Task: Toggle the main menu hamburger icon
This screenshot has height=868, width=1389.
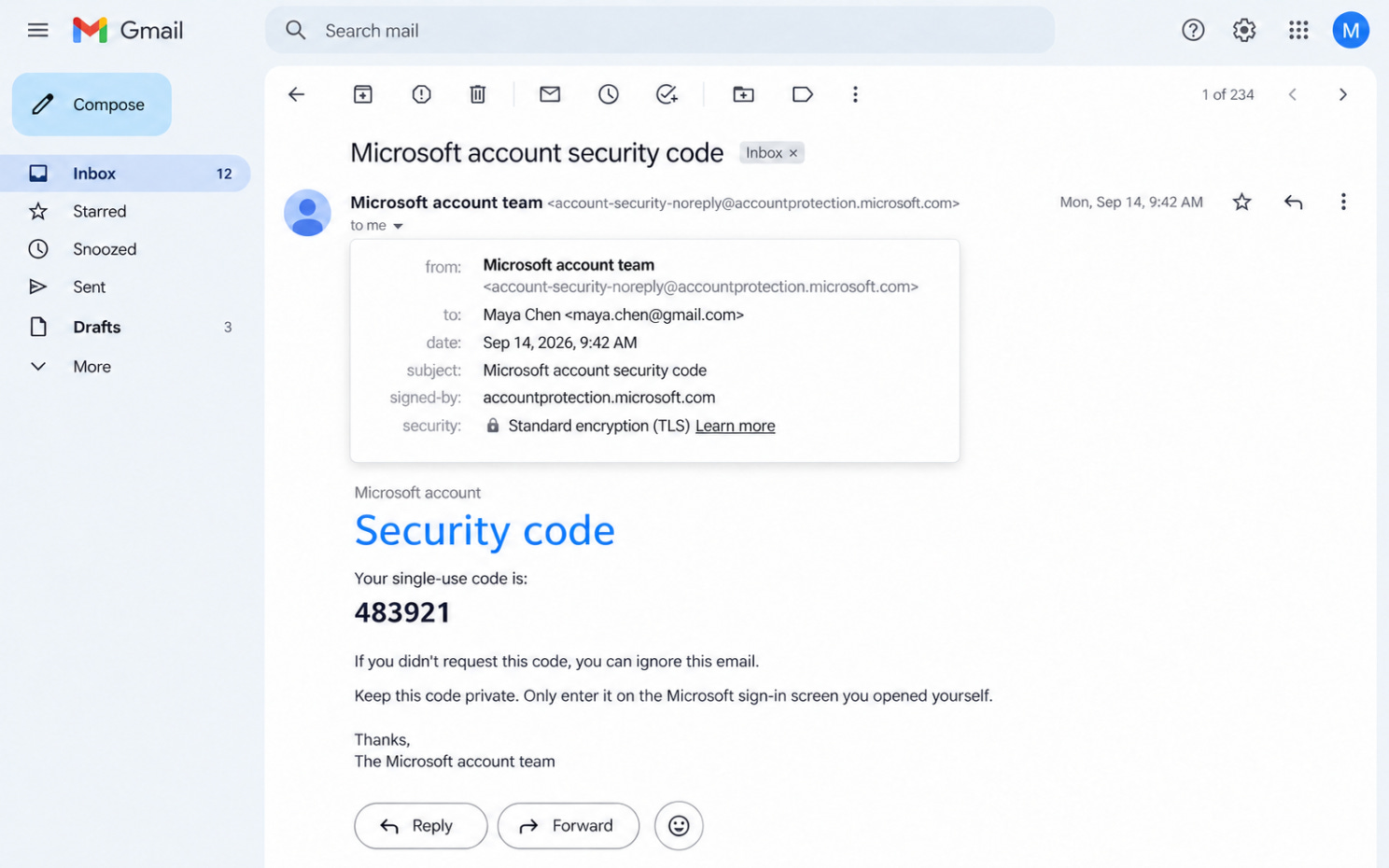Action: pyautogui.click(x=38, y=31)
